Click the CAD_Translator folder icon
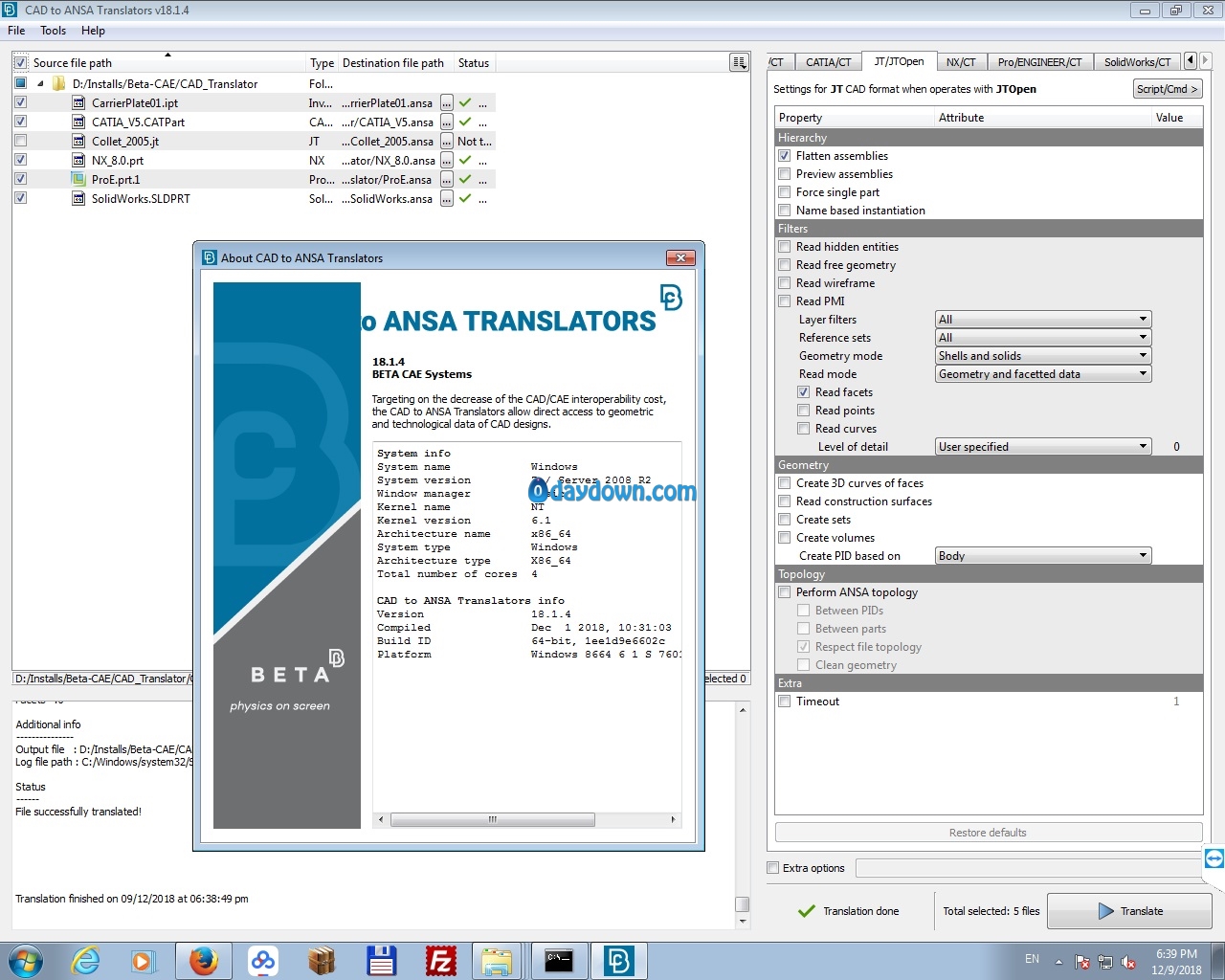Screen dimensions: 1225x980 pyautogui.click(x=59, y=83)
